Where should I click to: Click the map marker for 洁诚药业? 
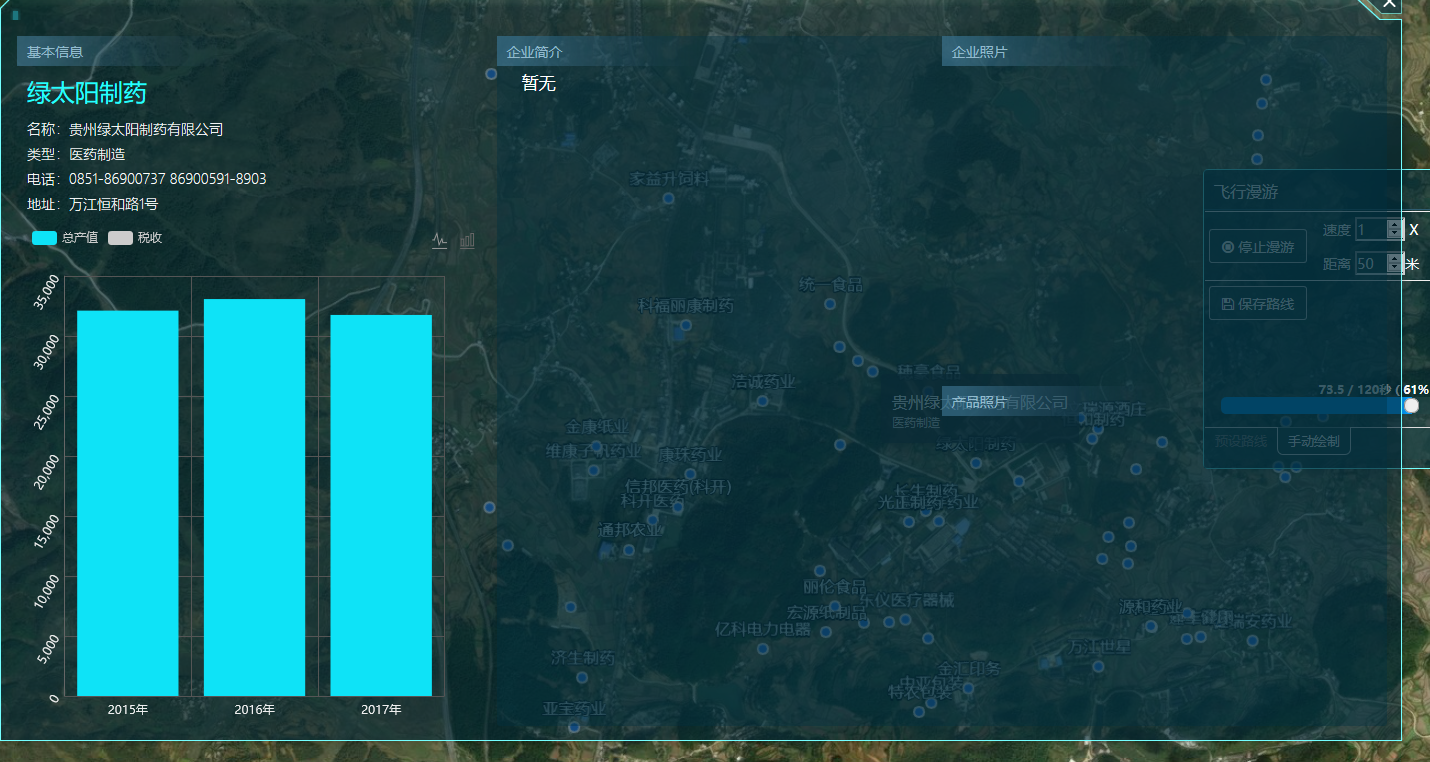click(762, 401)
